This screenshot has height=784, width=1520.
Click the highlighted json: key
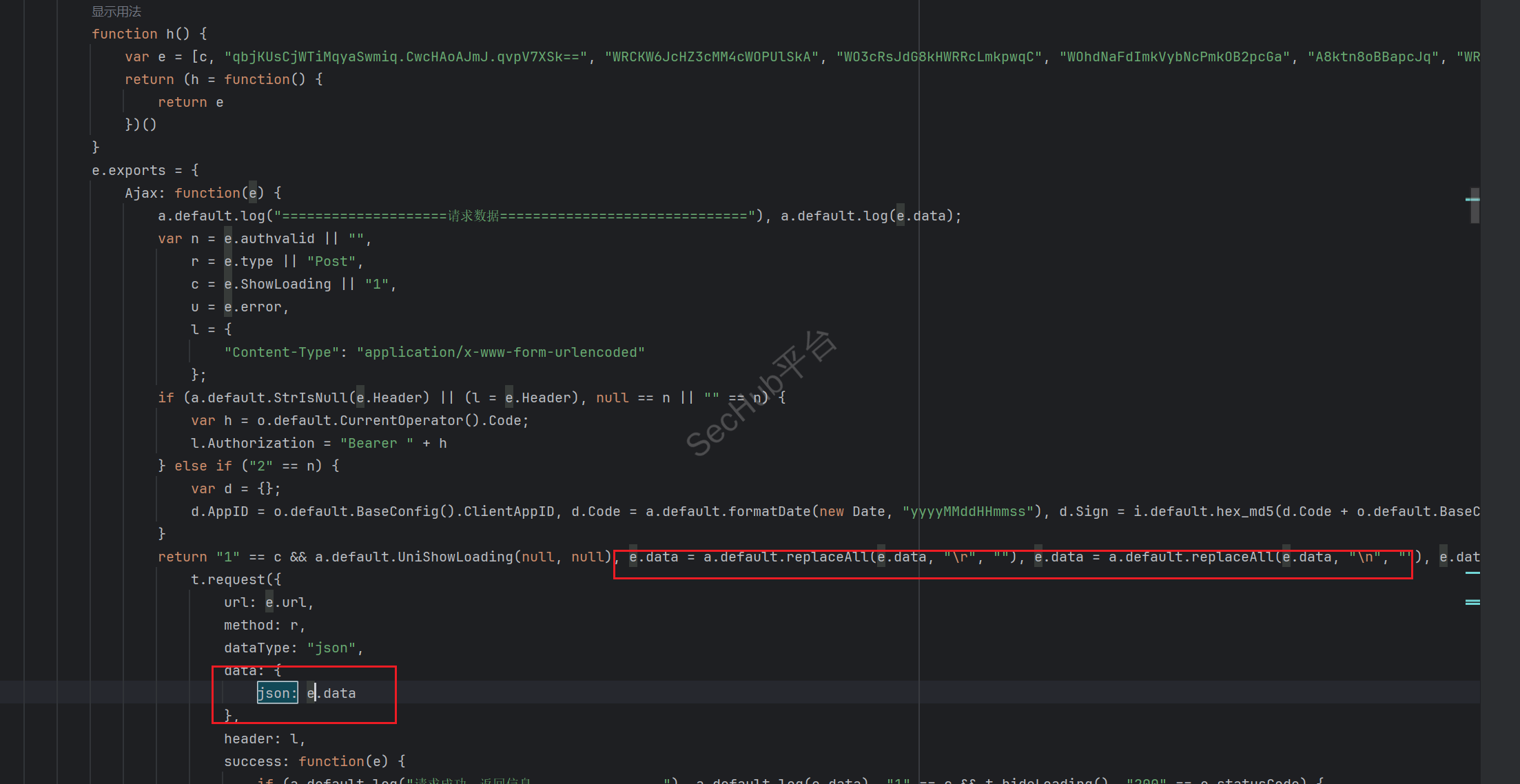[277, 693]
